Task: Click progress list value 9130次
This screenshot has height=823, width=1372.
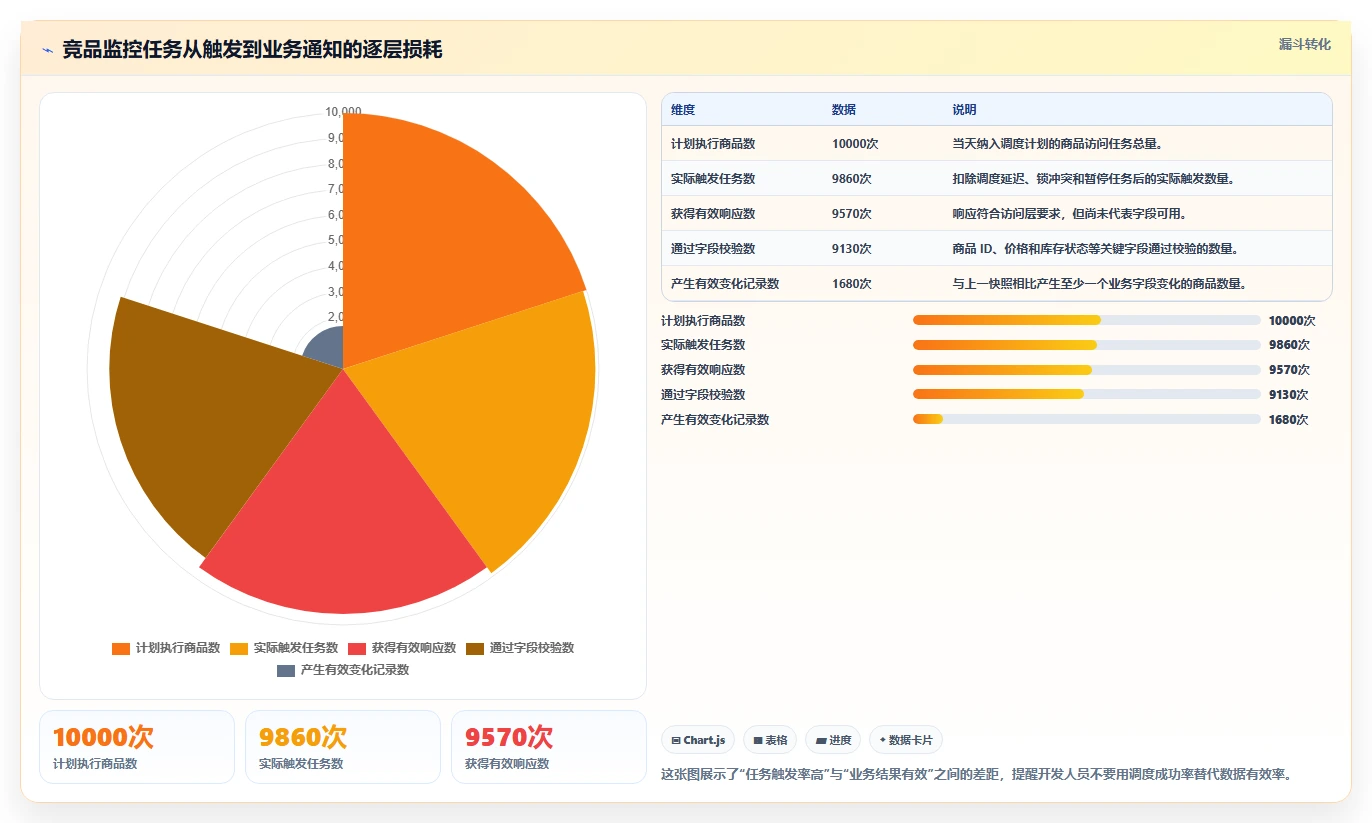Action: click(x=1289, y=395)
